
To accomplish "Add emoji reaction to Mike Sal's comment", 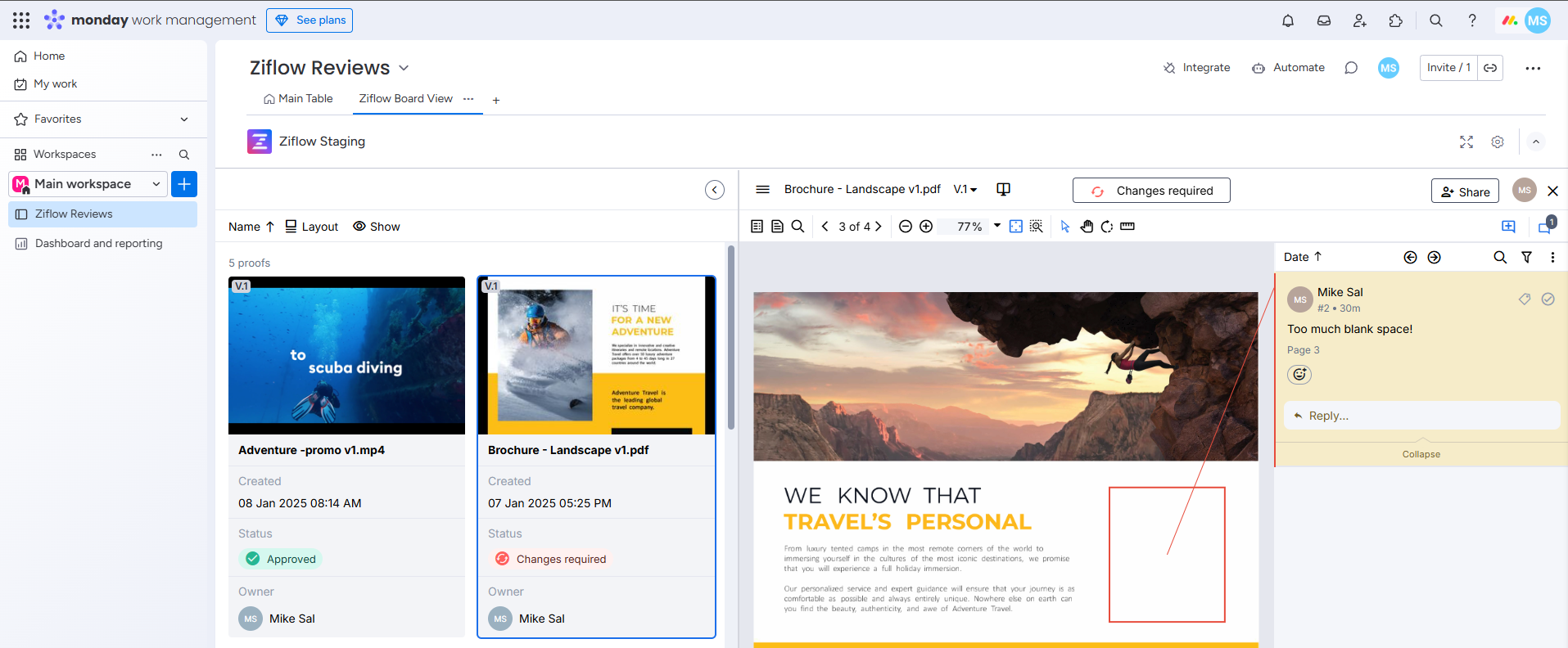I will point(1299,375).
